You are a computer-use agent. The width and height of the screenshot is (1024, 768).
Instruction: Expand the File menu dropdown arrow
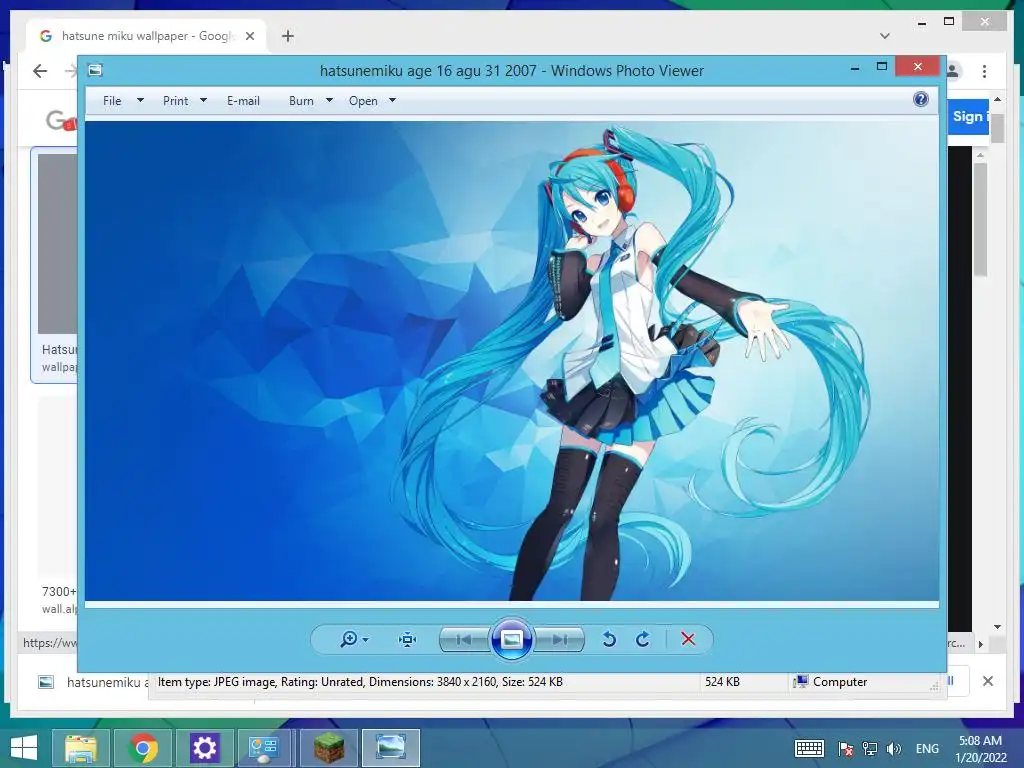click(140, 101)
